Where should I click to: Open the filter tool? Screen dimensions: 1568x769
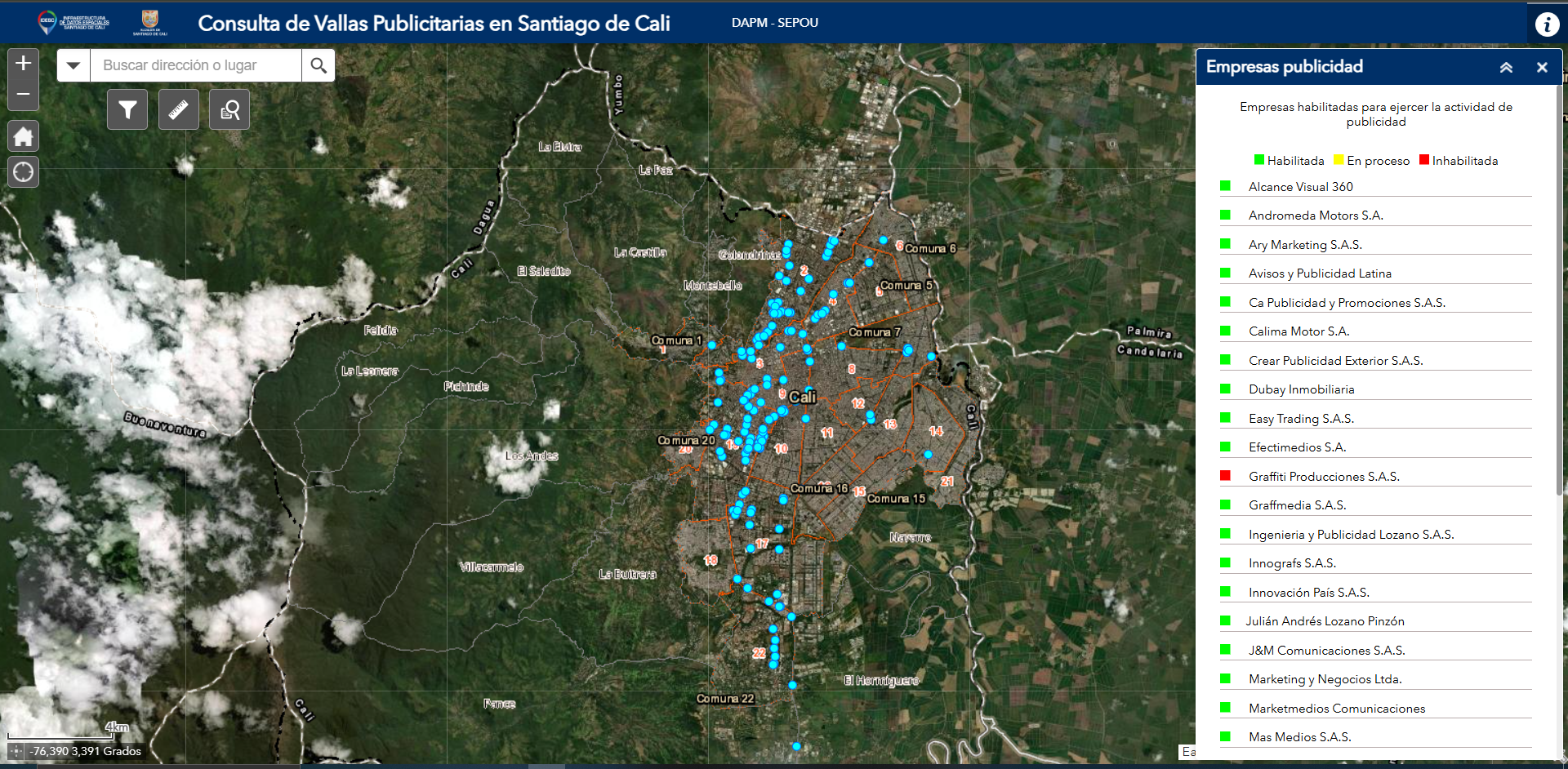(127, 110)
